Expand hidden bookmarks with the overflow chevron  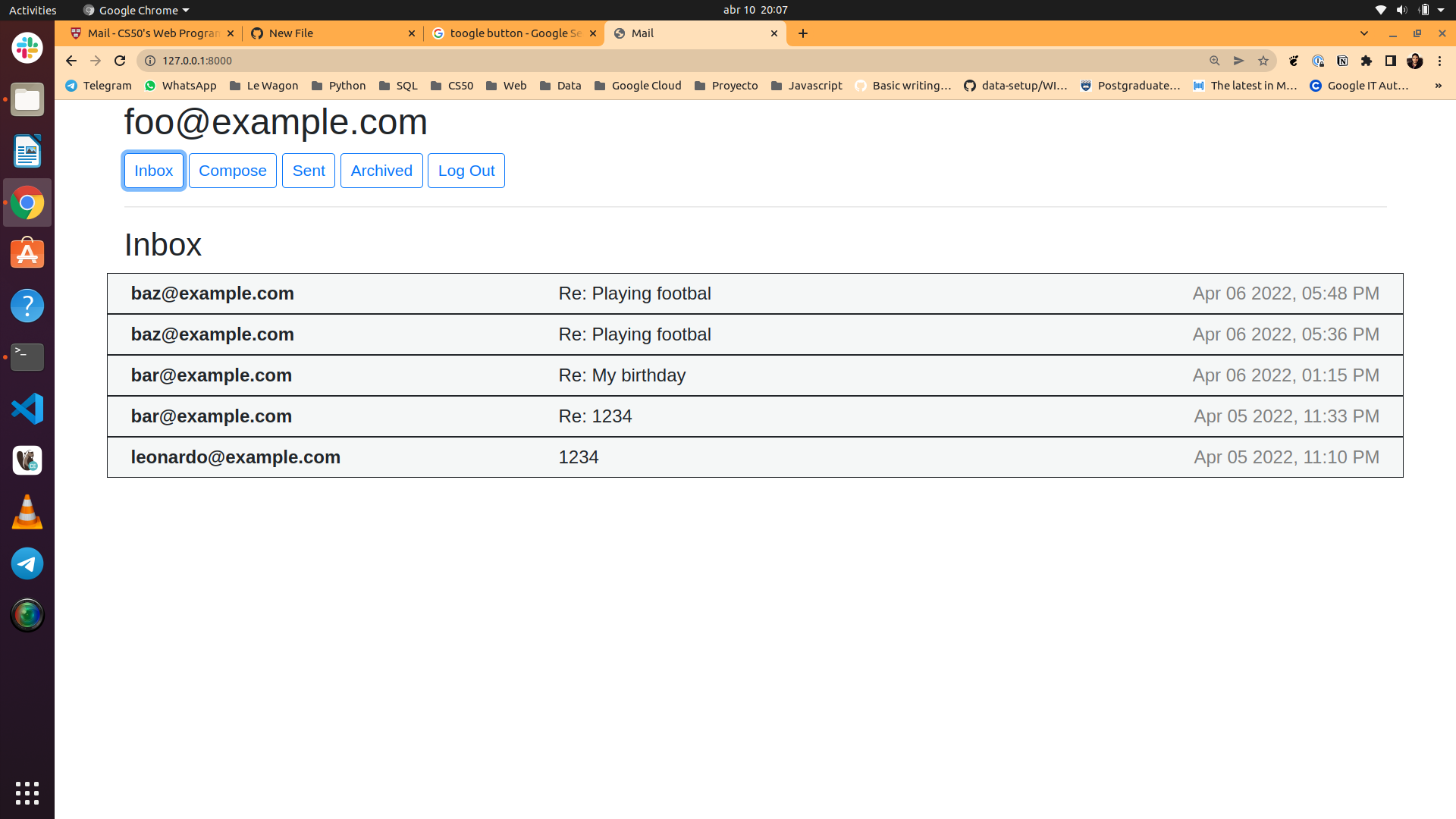point(1439,86)
